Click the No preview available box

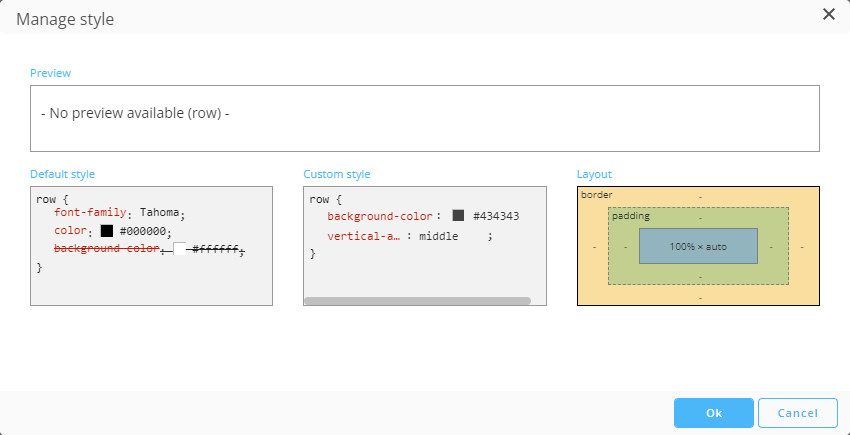[x=425, y=118]
